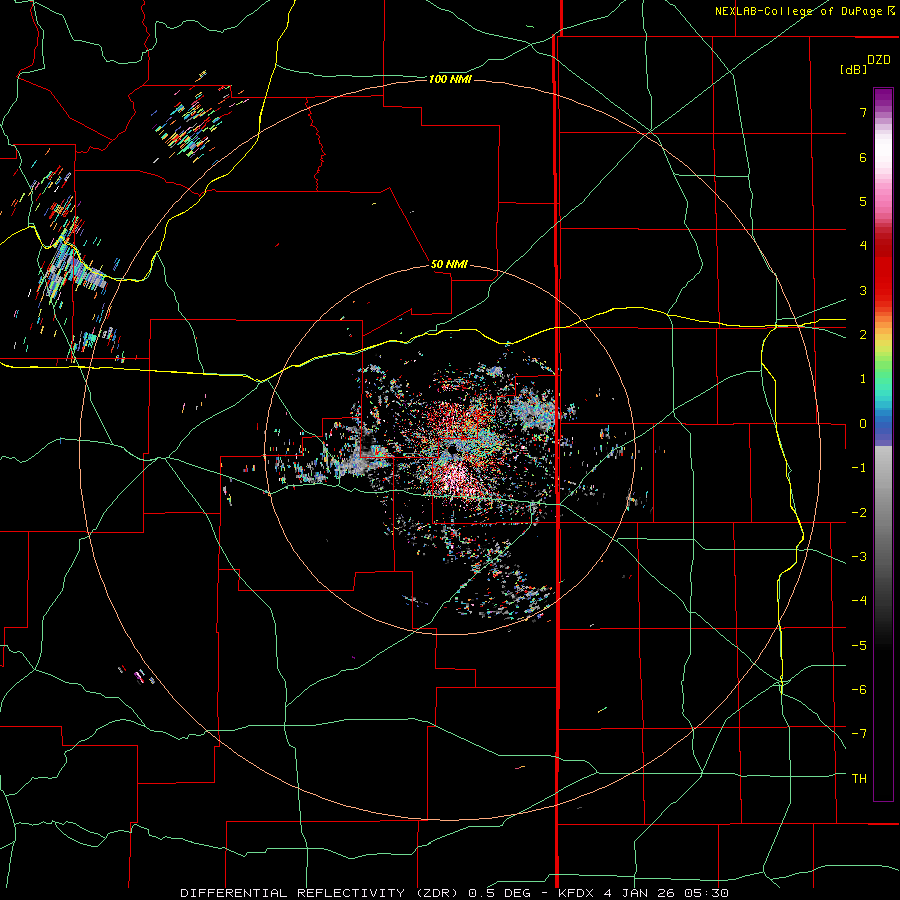
Task: Click the -4 value on the color scale
Action: coord(859,601)
